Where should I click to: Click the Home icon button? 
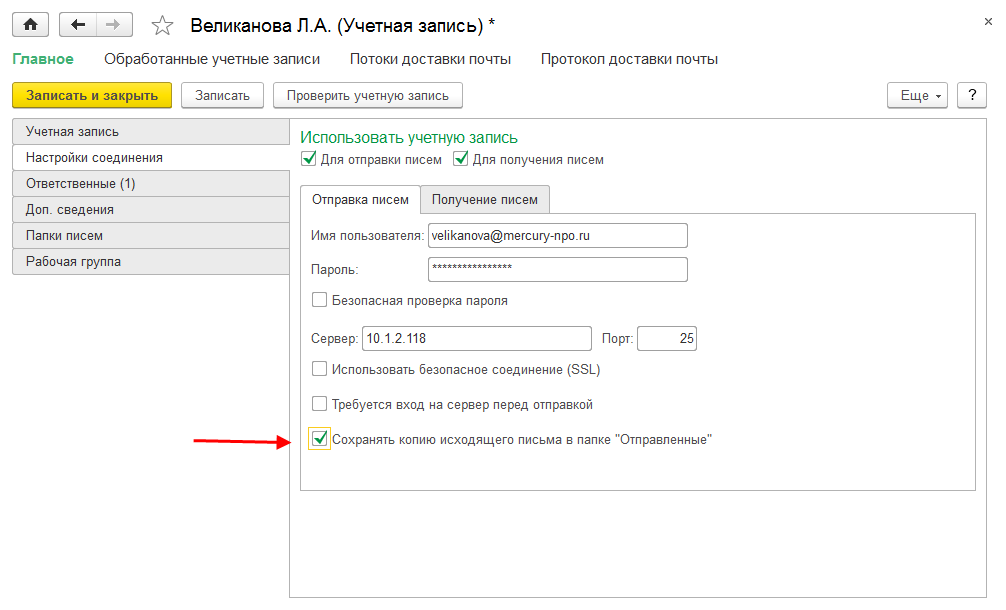coord(30,24)
